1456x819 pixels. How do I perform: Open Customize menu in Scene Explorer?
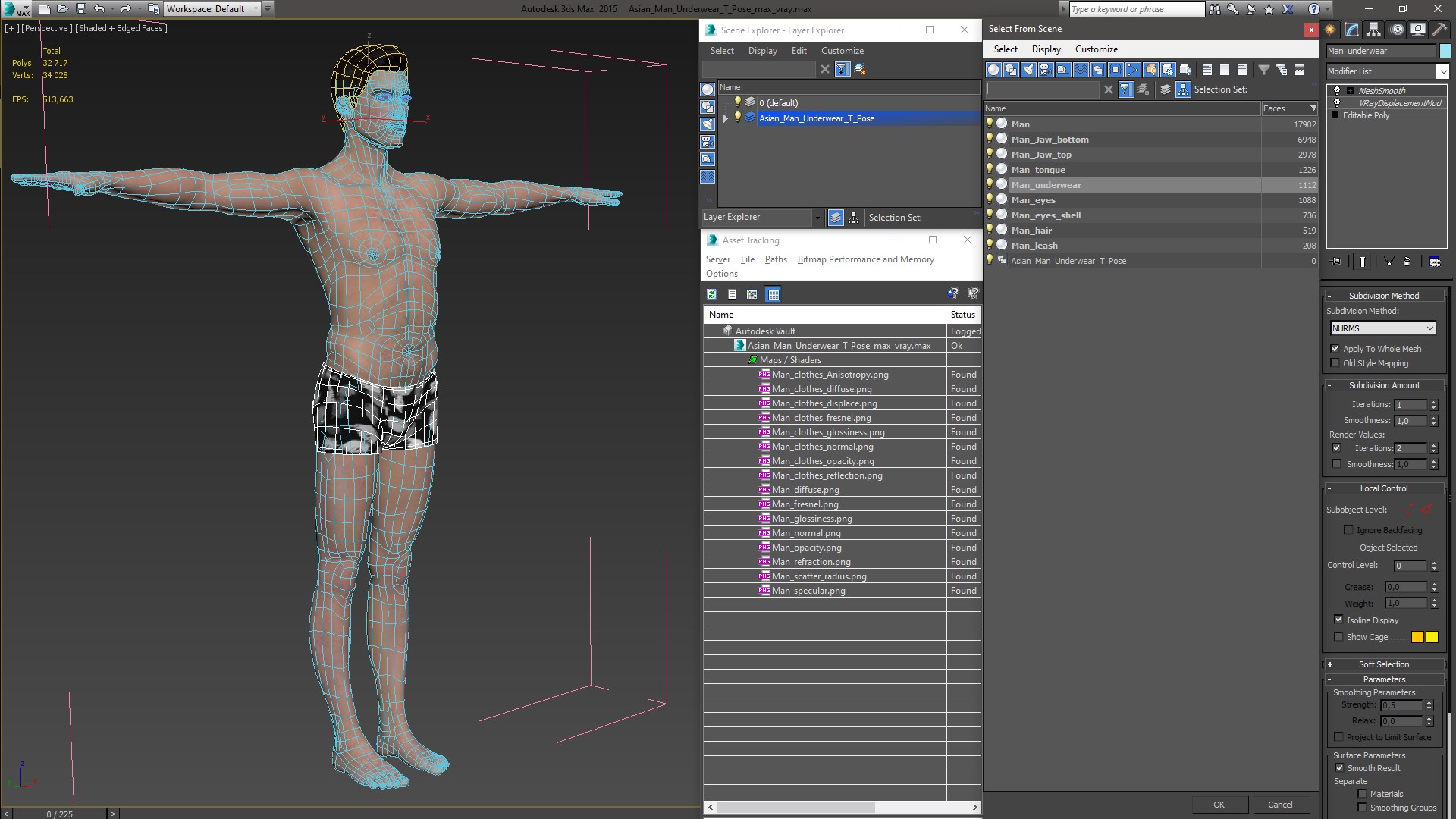tap(842, 51)
